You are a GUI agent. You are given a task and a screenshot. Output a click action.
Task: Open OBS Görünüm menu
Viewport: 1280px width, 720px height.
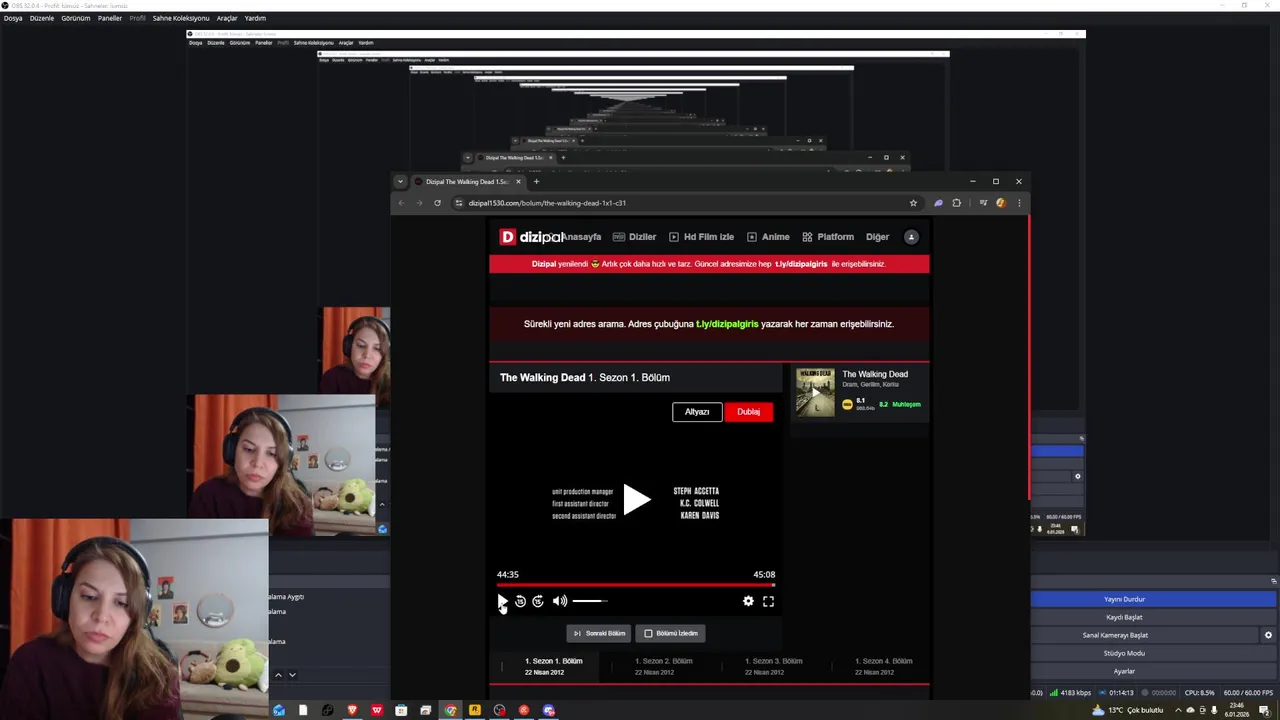tap(76, 18)
